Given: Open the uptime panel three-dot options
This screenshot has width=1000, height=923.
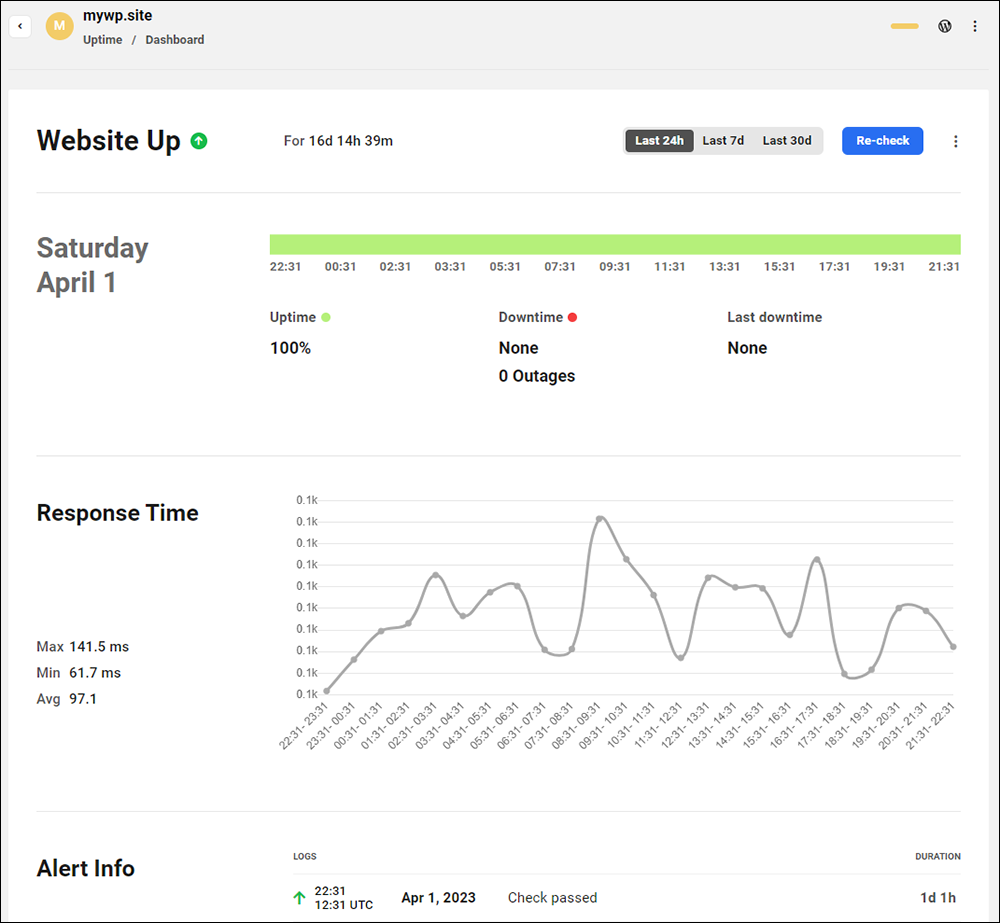Looking at the screenshot, I should [955, 141].
